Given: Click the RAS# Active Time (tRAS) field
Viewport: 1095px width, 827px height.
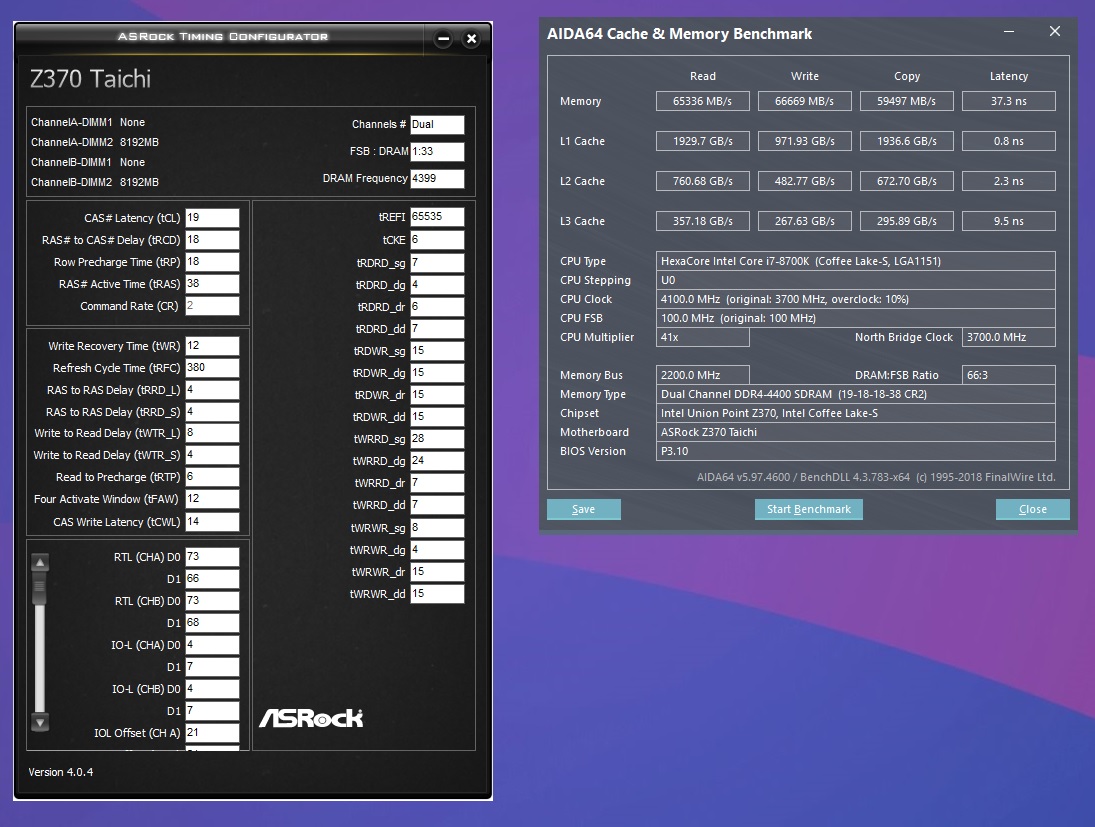Looking at the screenshot, I should [x=212, y=284].
